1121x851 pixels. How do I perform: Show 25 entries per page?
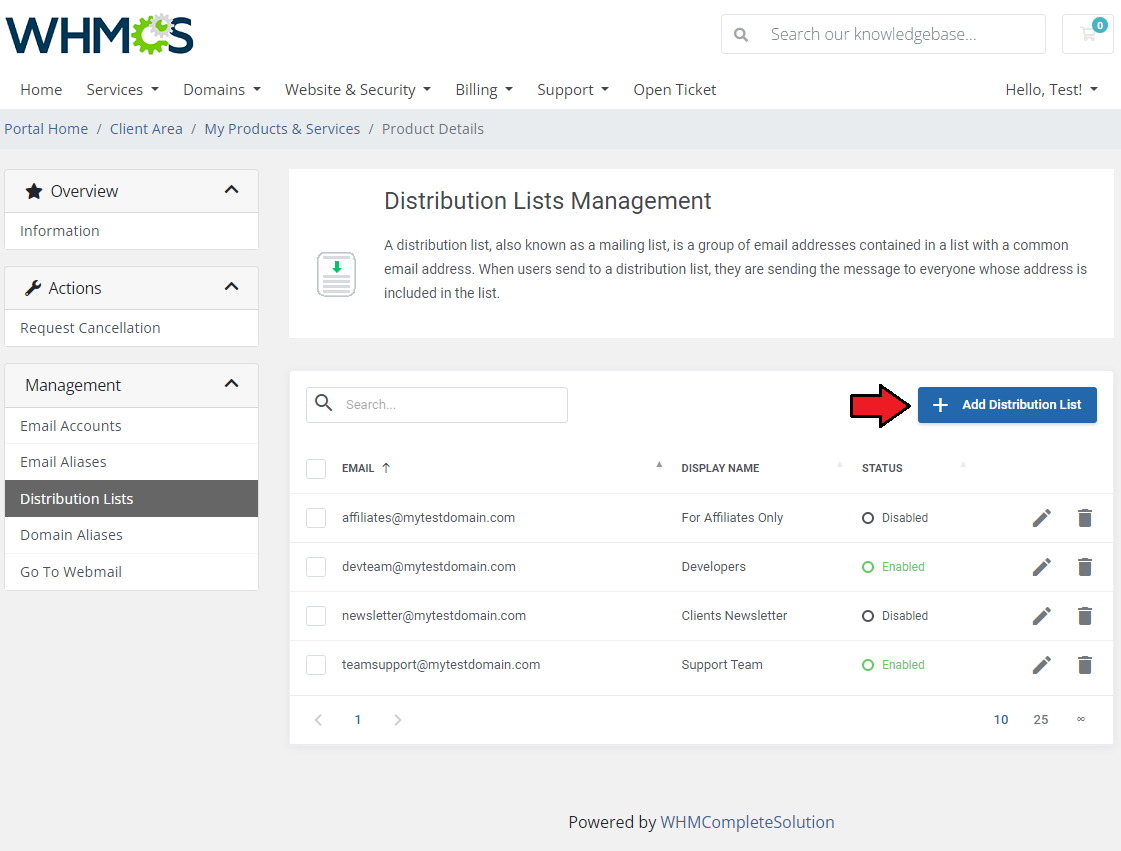[1041, 719]
